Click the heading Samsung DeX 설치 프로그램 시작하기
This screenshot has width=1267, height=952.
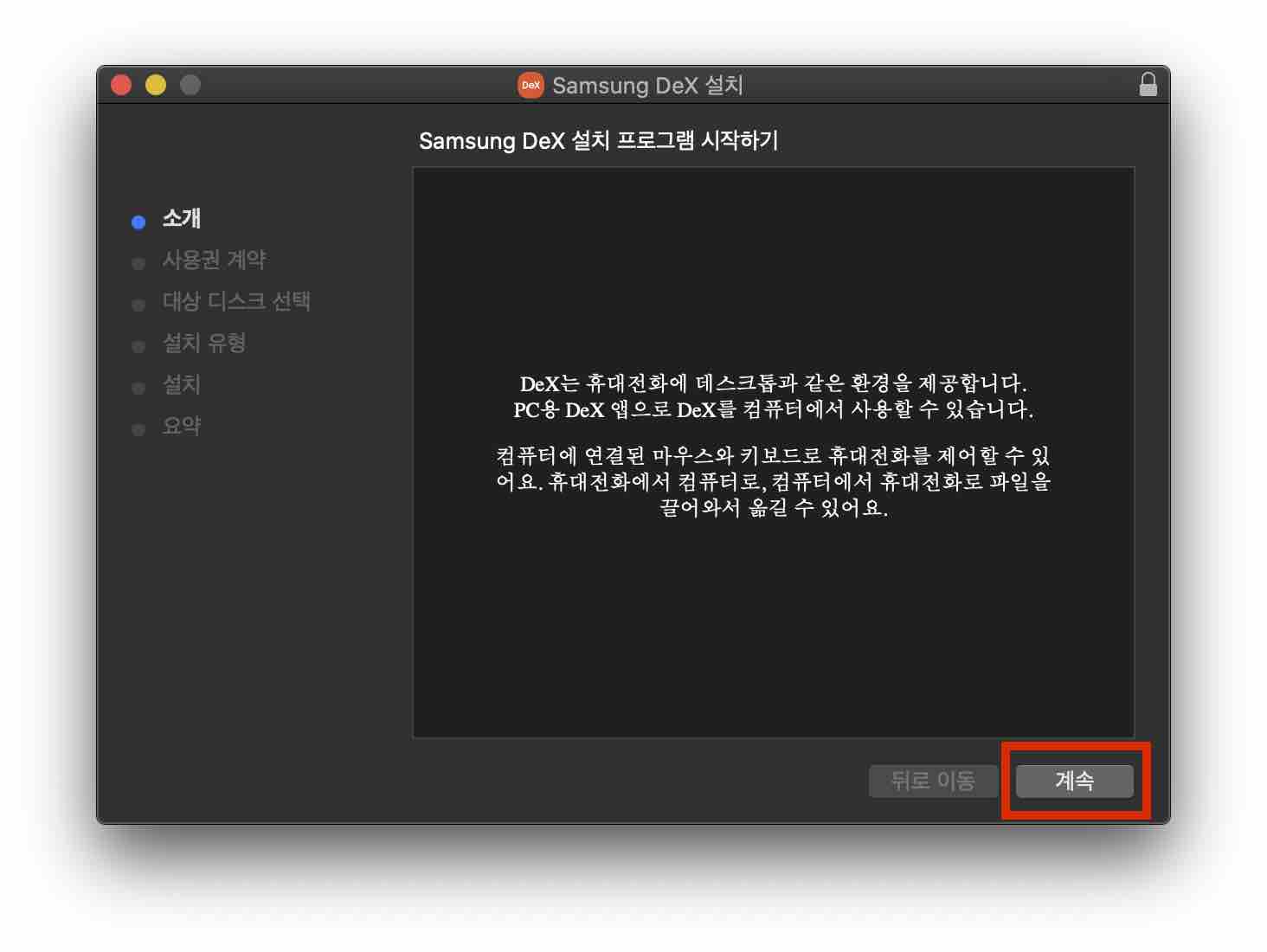[x=599, y=140]
